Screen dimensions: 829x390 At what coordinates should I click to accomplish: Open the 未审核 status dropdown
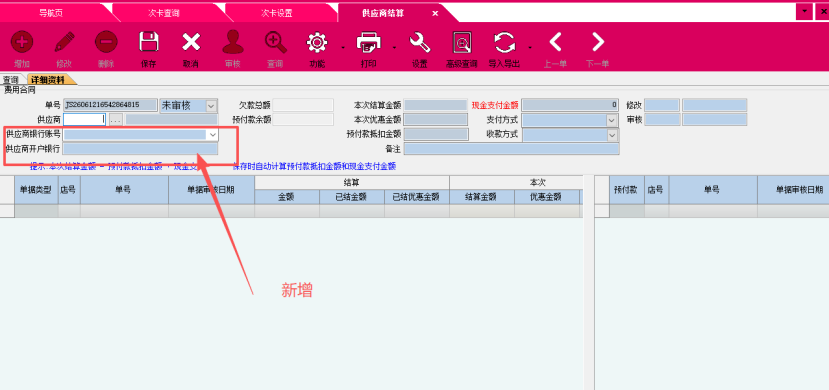tap(211, 105)
